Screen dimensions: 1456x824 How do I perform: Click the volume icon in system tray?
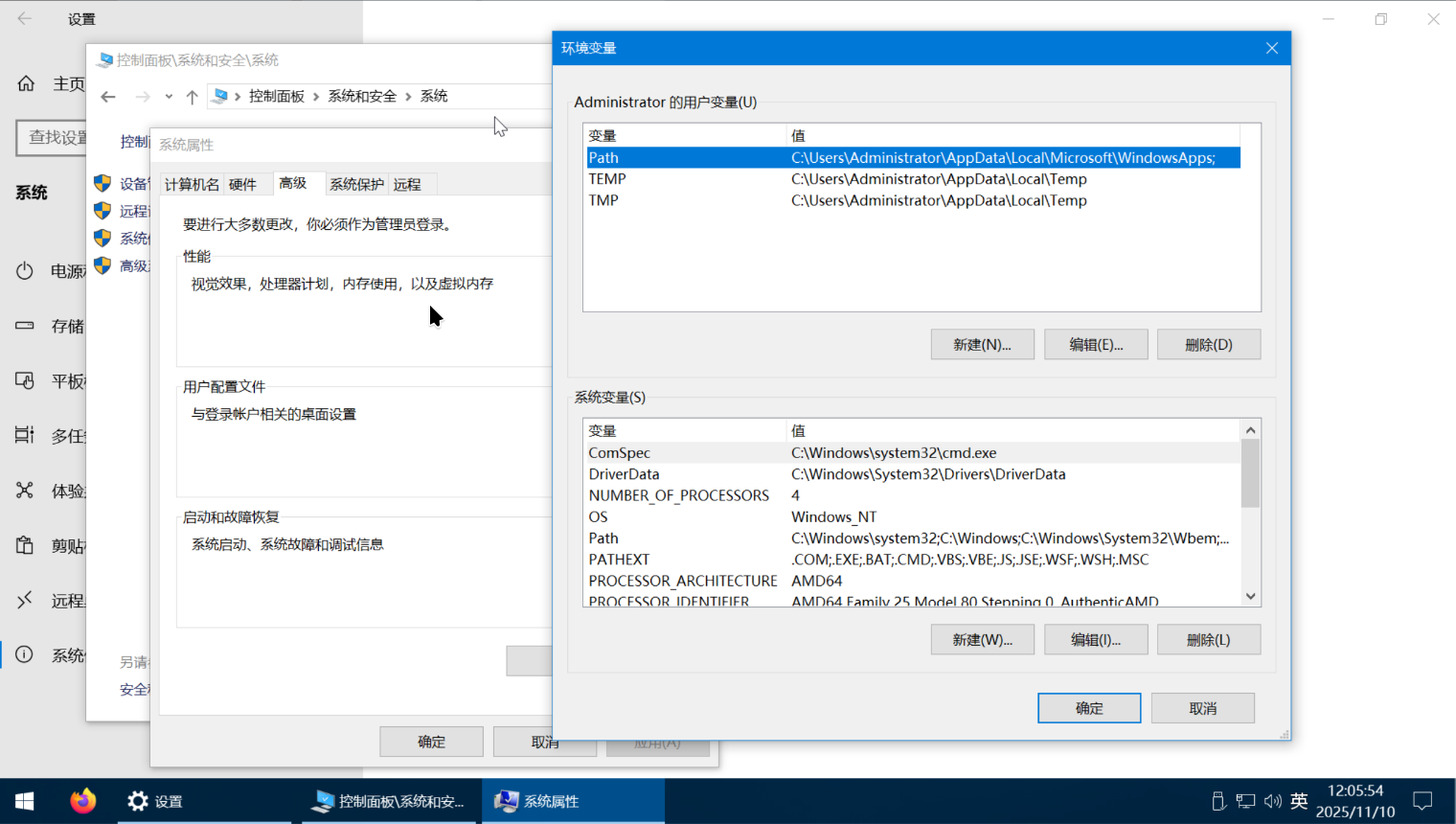point(1272,801)
